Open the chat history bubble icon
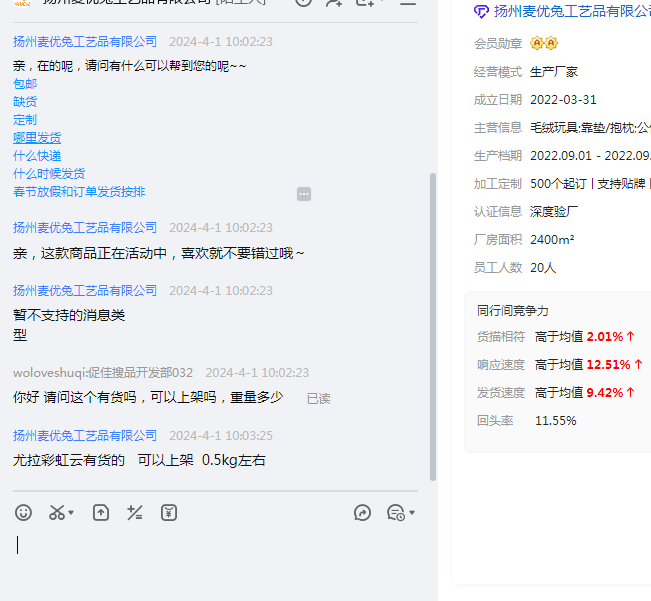Screen dimensions: 651x601 point(394,513)
